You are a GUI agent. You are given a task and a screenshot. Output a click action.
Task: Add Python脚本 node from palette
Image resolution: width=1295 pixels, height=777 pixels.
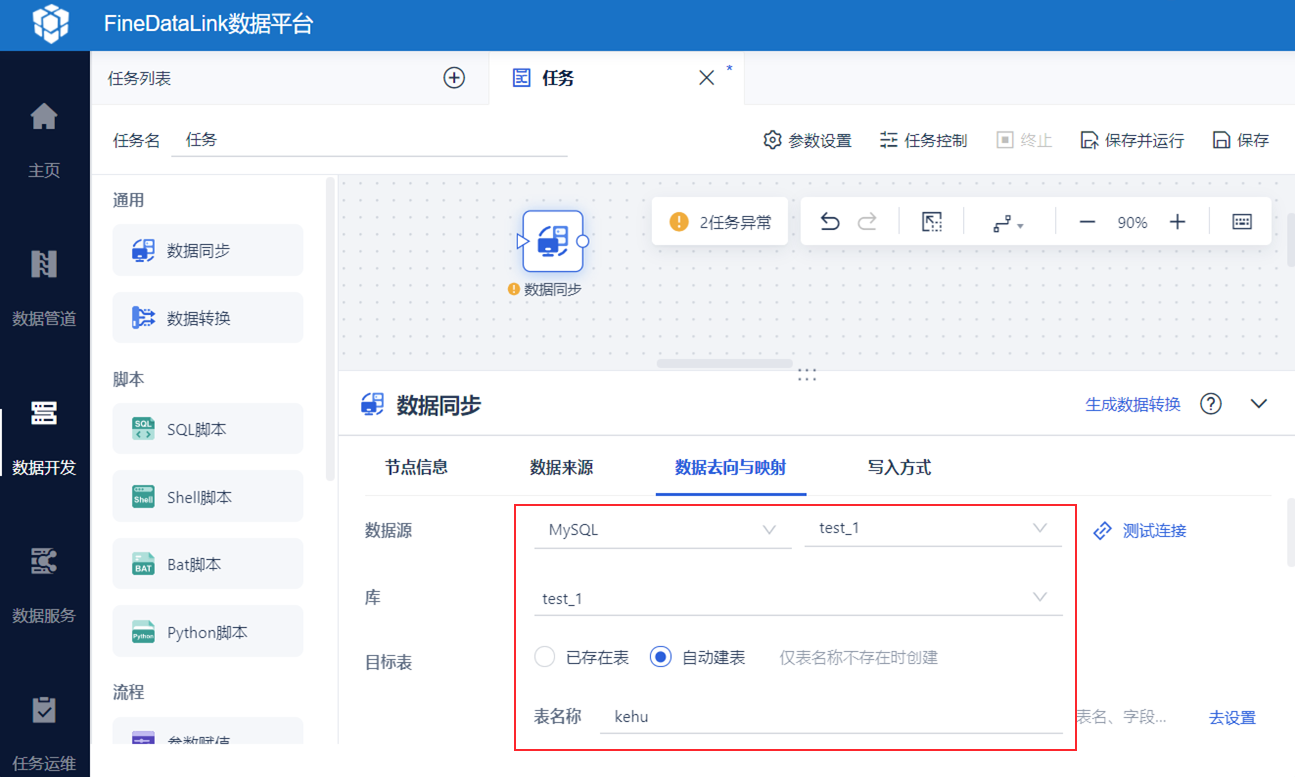tap(208, 632)
